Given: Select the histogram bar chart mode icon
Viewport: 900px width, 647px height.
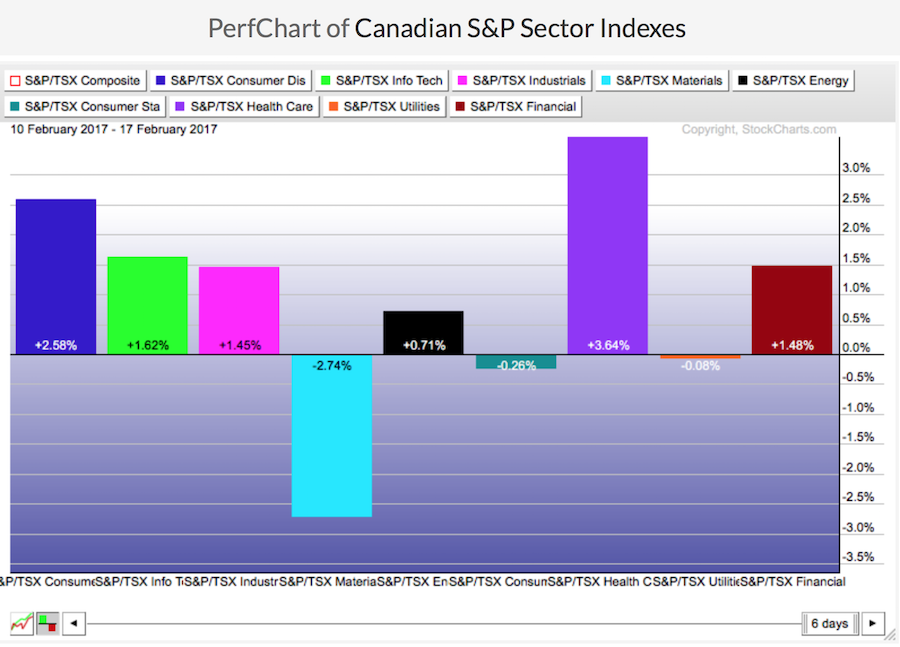Looking at the screenshot, I should (47, 623).
